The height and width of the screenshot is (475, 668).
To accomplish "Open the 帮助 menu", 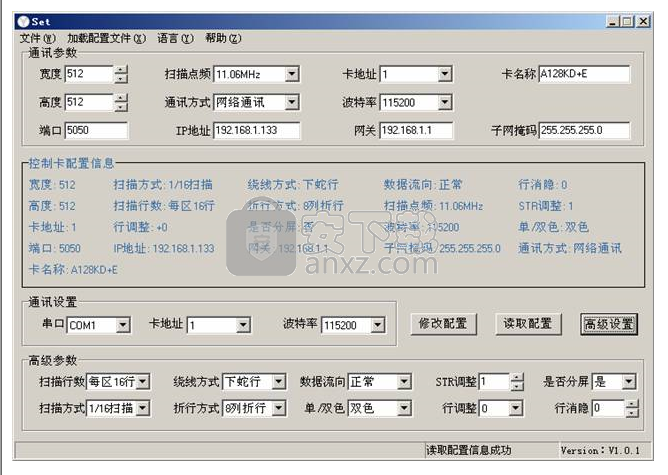I will click(223, 38).
